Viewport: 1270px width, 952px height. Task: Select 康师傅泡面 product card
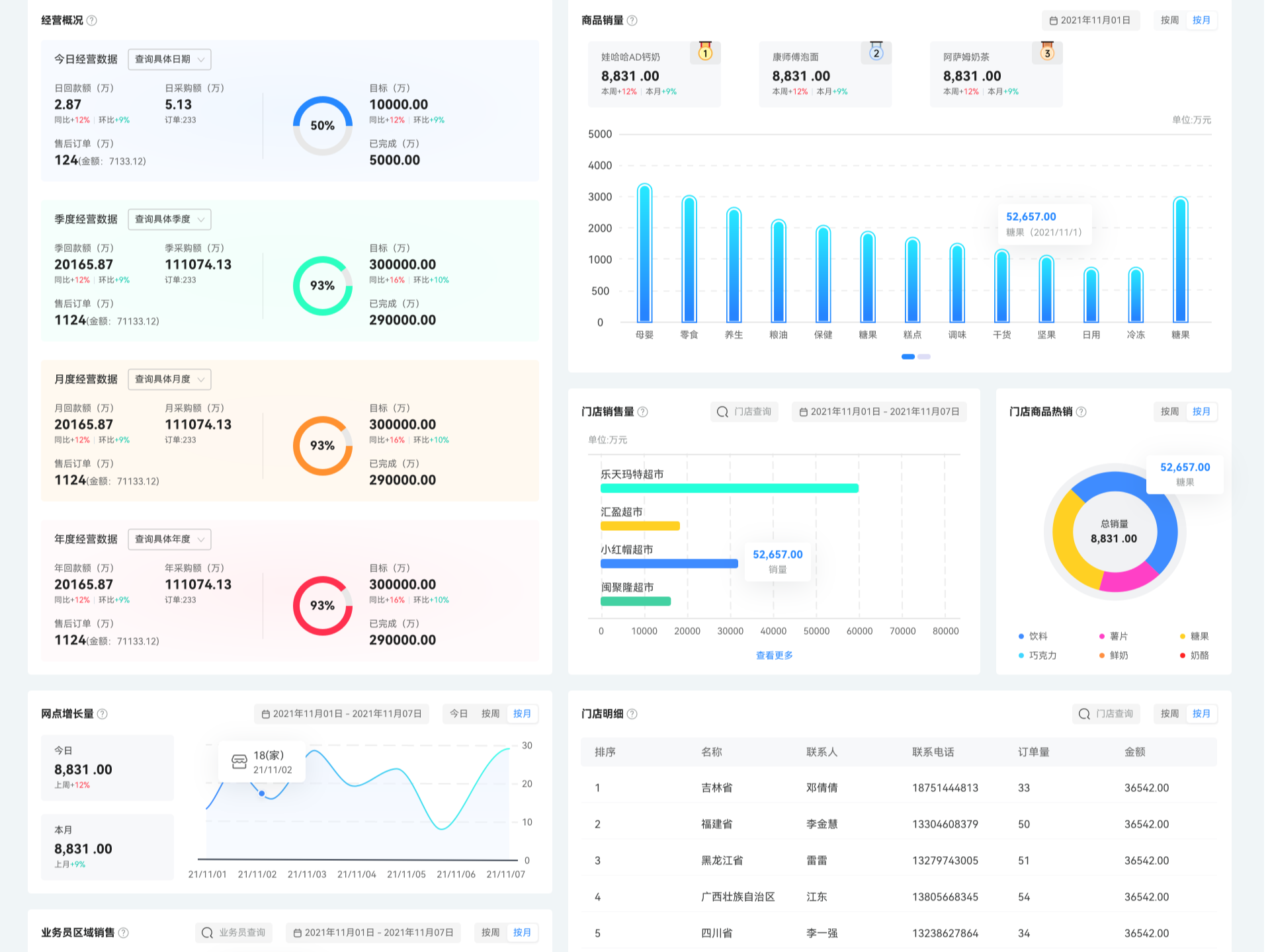point(825,74)
